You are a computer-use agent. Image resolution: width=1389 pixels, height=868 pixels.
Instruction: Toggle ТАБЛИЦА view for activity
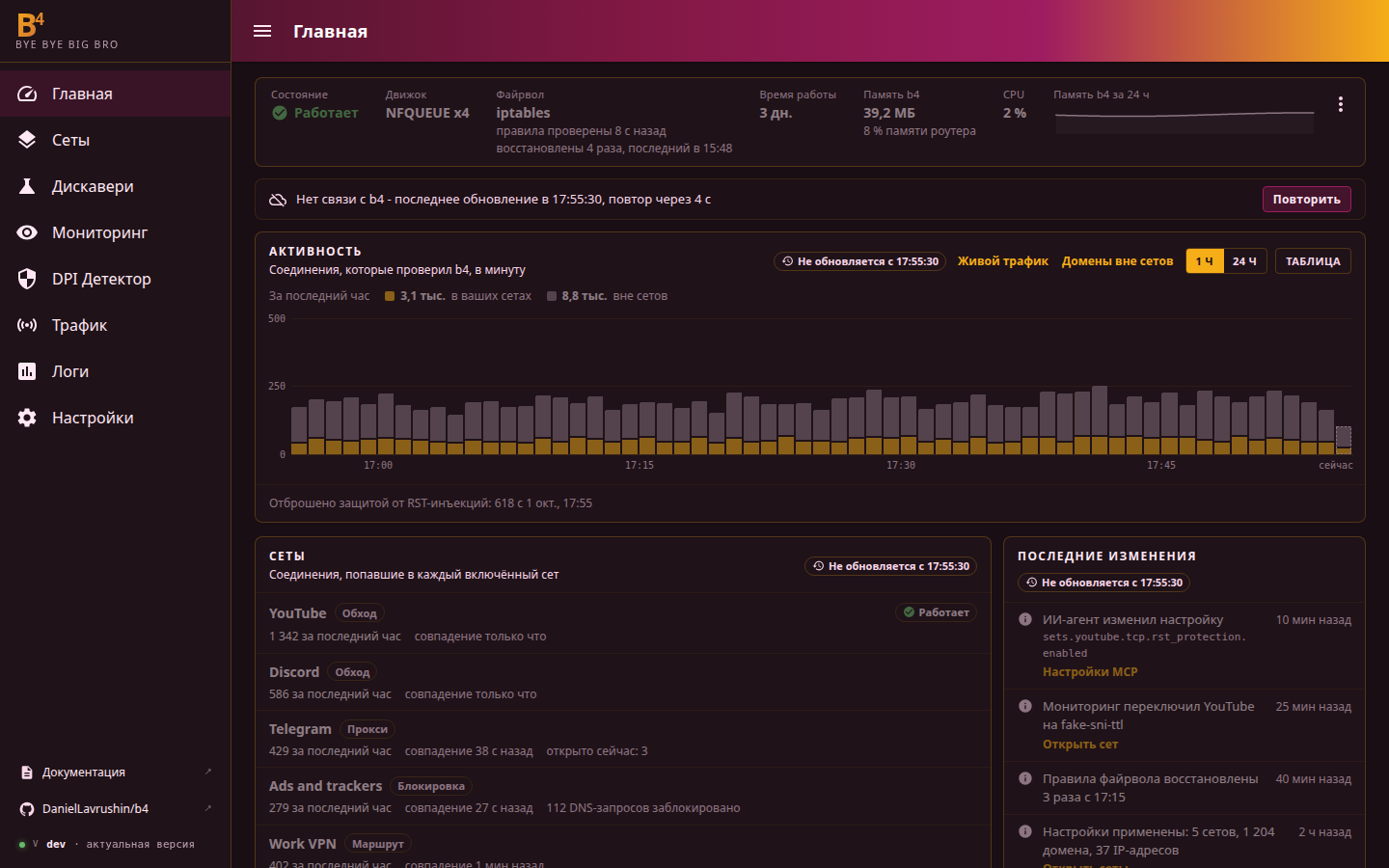[x=1313, y=261]
